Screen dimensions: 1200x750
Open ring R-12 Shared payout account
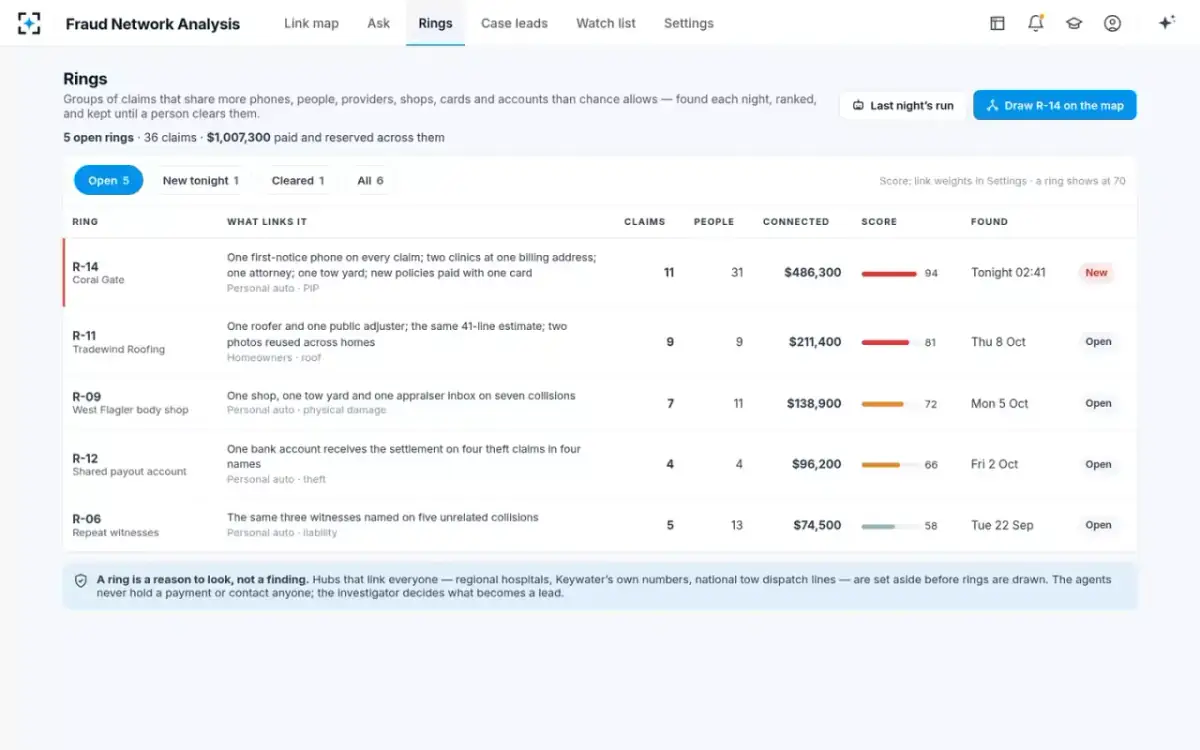(600, 464)
